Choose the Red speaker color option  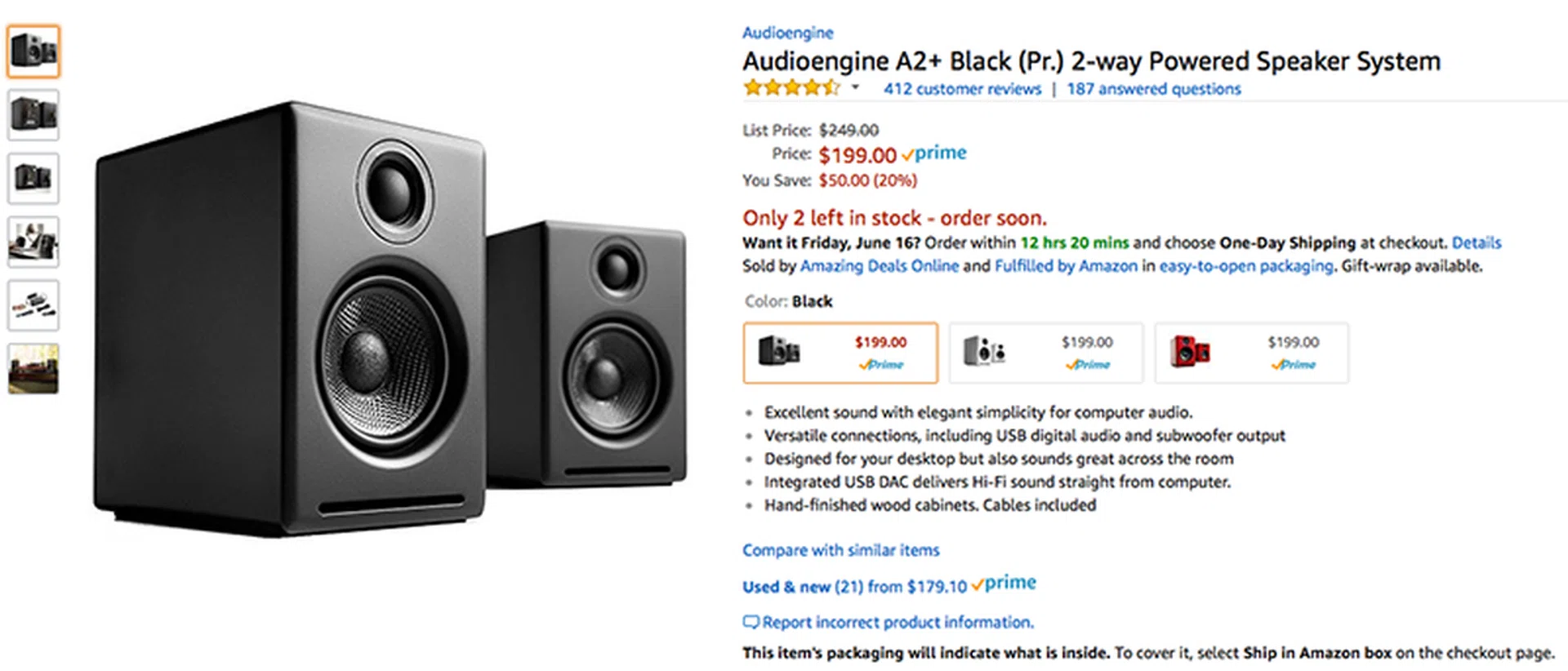[x=1252, y=353]
